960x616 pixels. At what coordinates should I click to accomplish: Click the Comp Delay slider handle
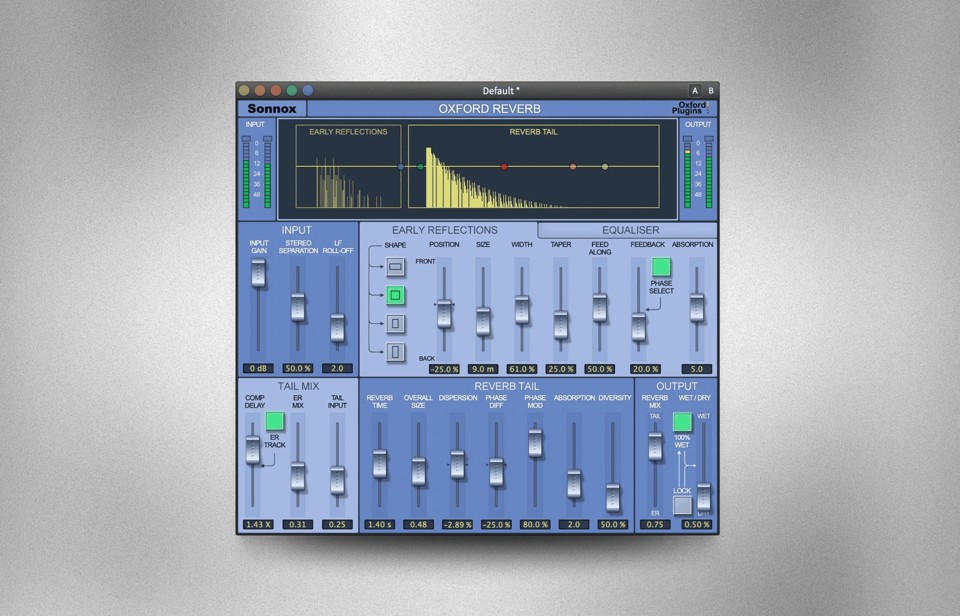tap(252, 449)
